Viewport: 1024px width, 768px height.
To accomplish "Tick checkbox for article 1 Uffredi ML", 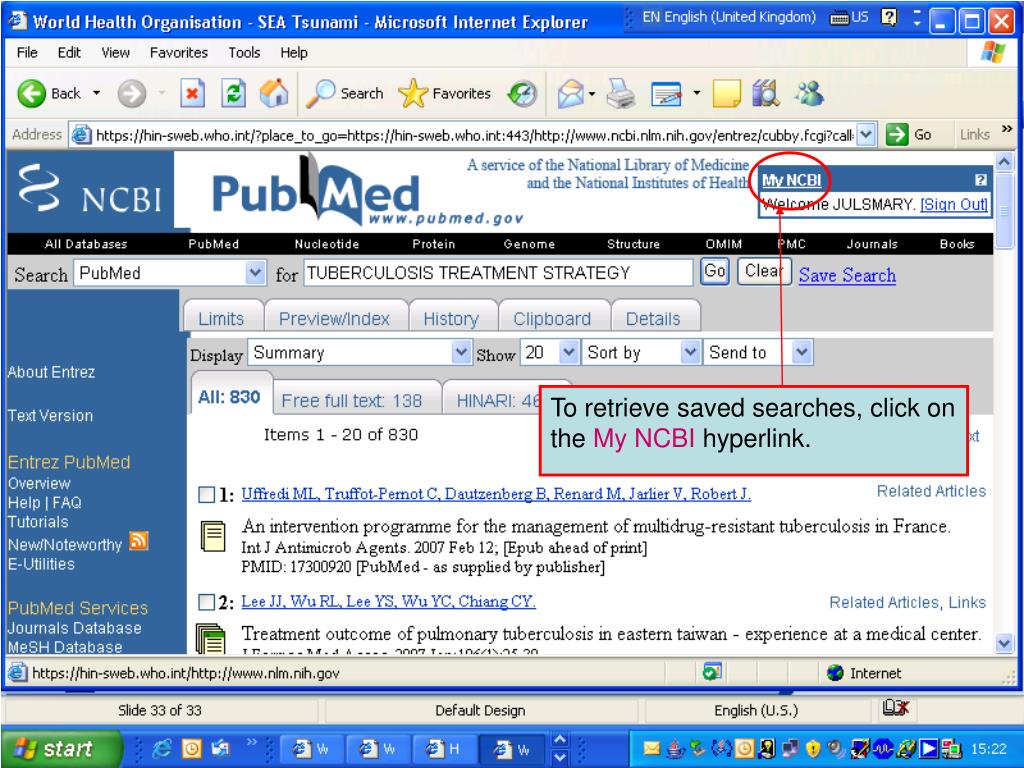I will click(206, 494).
